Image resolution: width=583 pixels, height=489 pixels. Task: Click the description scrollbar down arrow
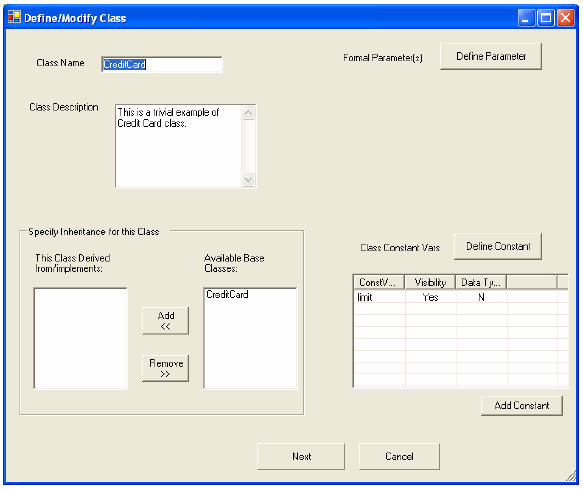pyautogui.click(x=248, y=180)
